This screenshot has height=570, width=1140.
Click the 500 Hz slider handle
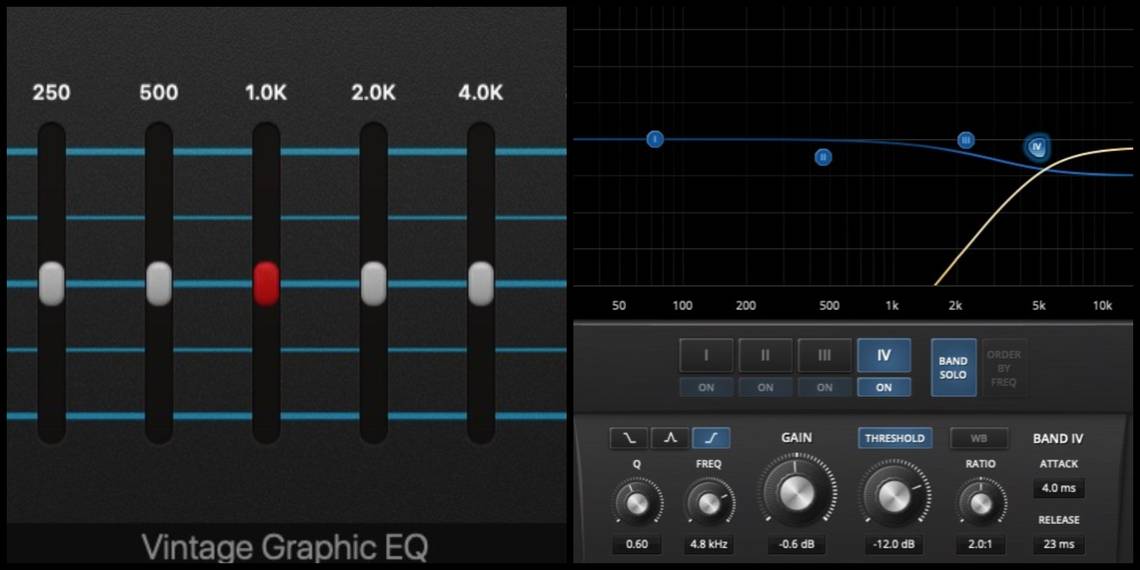pos(158,284)
